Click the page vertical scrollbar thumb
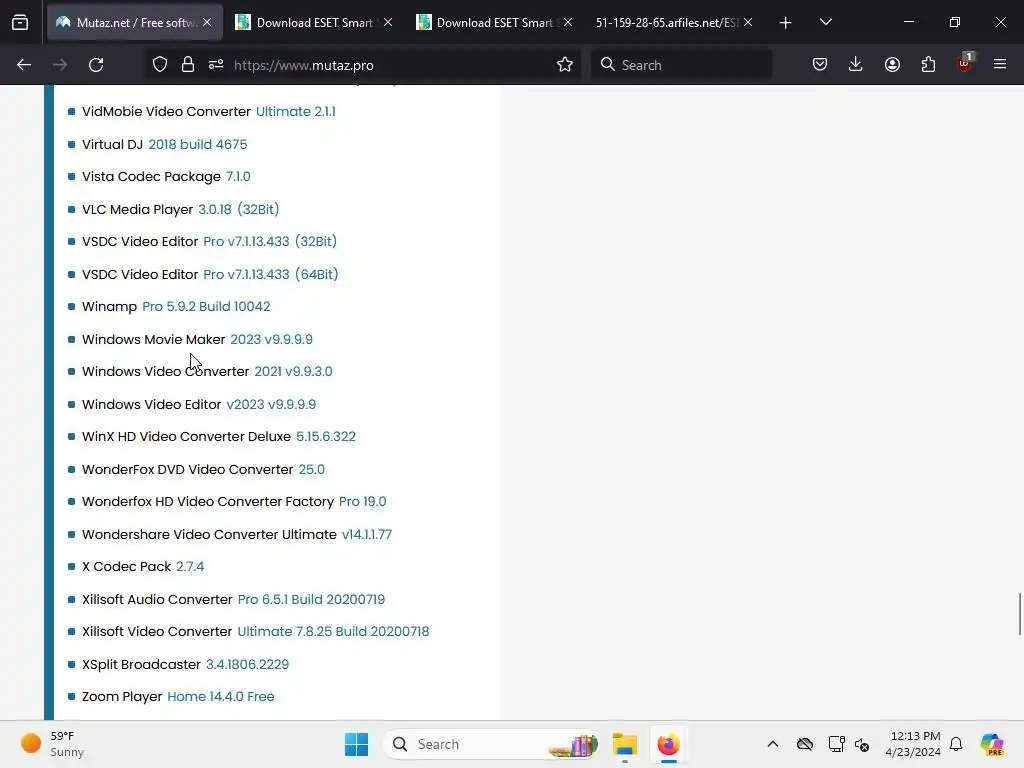 [x=1019, y=613]
